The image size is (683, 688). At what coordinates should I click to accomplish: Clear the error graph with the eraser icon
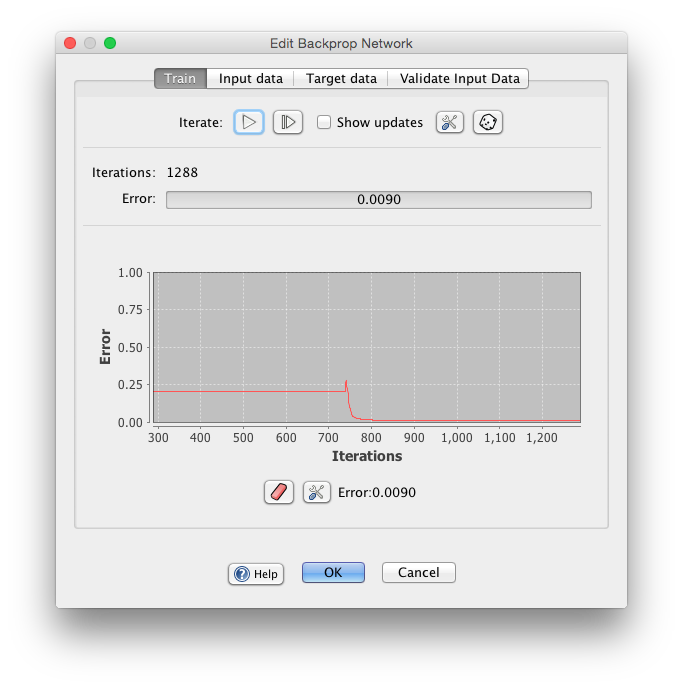[x=279, y=492]
